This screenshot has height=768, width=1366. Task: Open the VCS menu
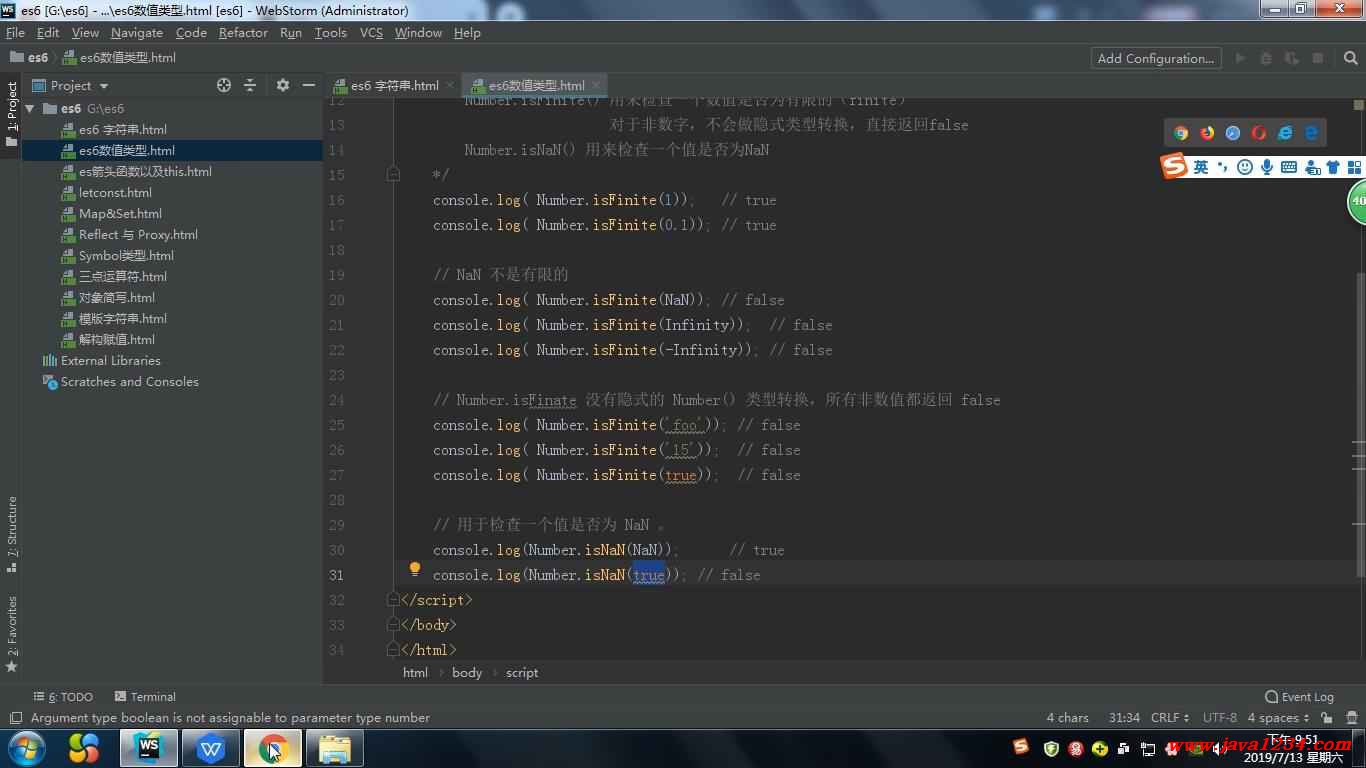point(371,32)
